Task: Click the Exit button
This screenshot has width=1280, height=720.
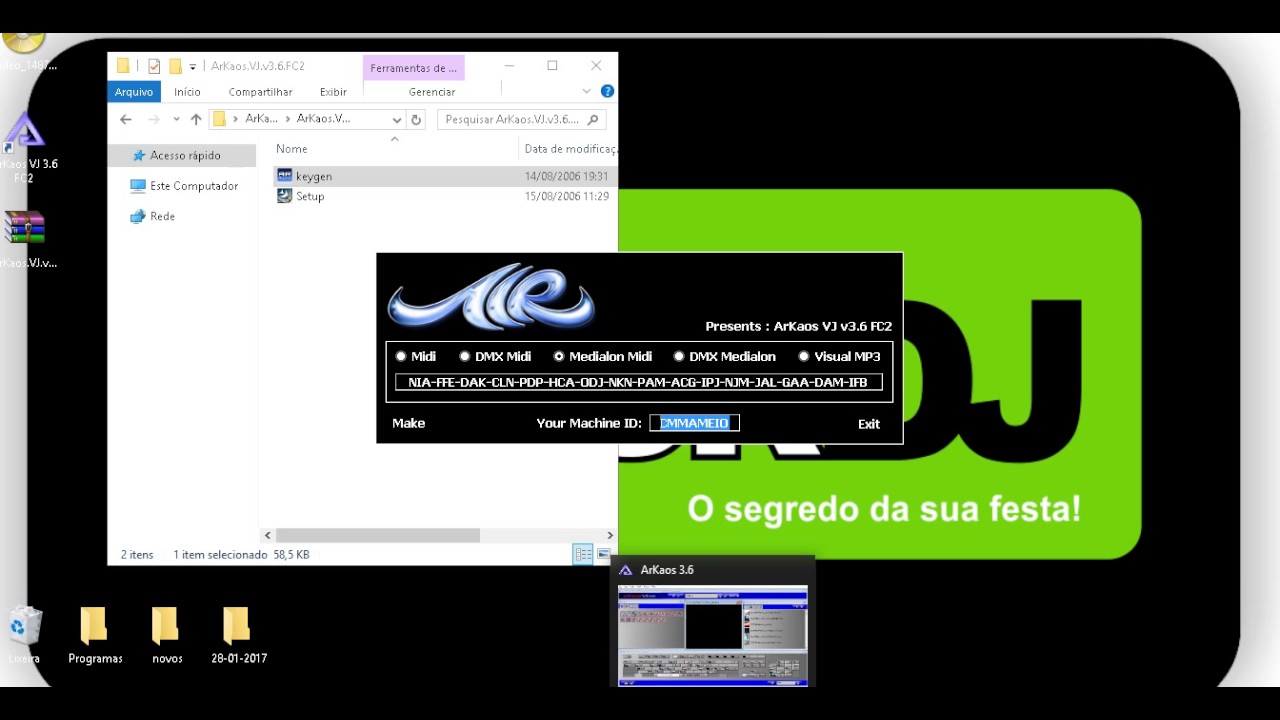Action: pyautogui.click(x=869, y=424)
